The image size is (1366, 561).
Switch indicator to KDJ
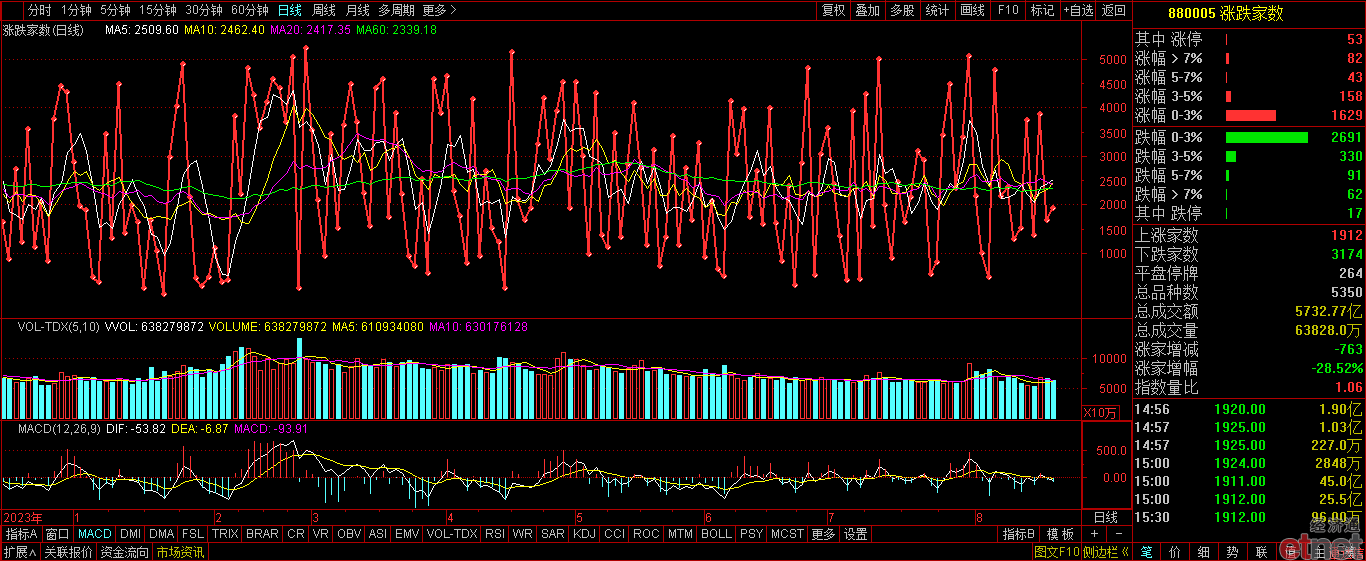(584, 534)
